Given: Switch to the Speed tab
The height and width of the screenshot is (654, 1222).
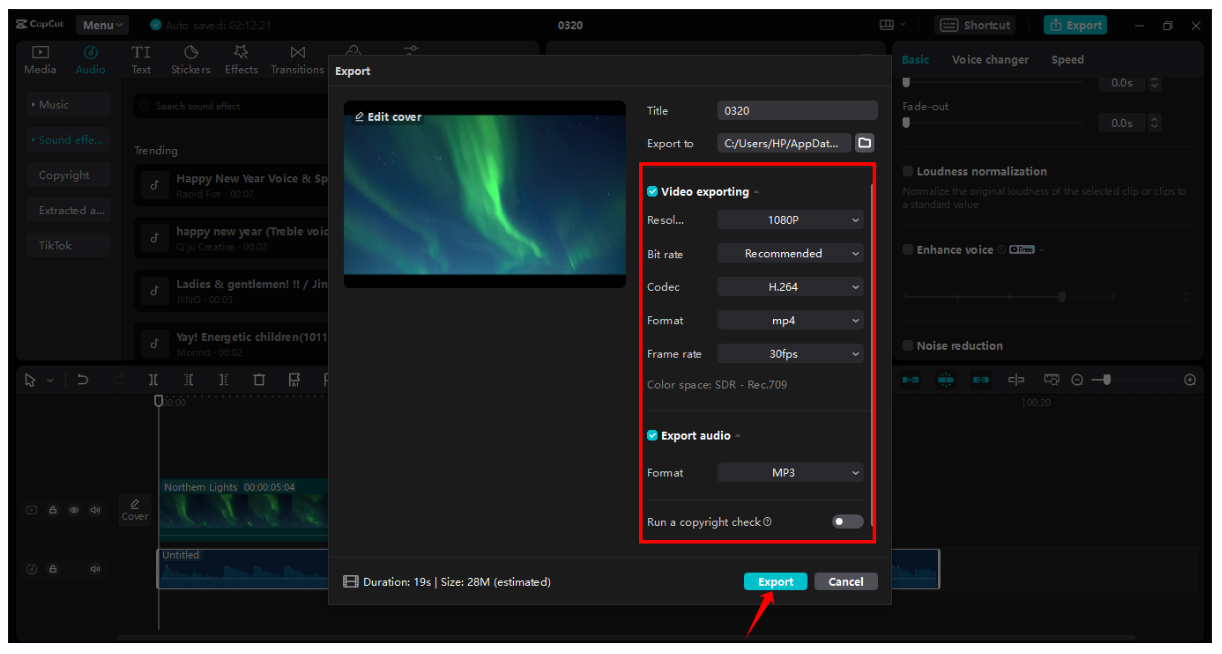Looking at the screenshot, I should pyautogui.click(x=1067, y=60).
